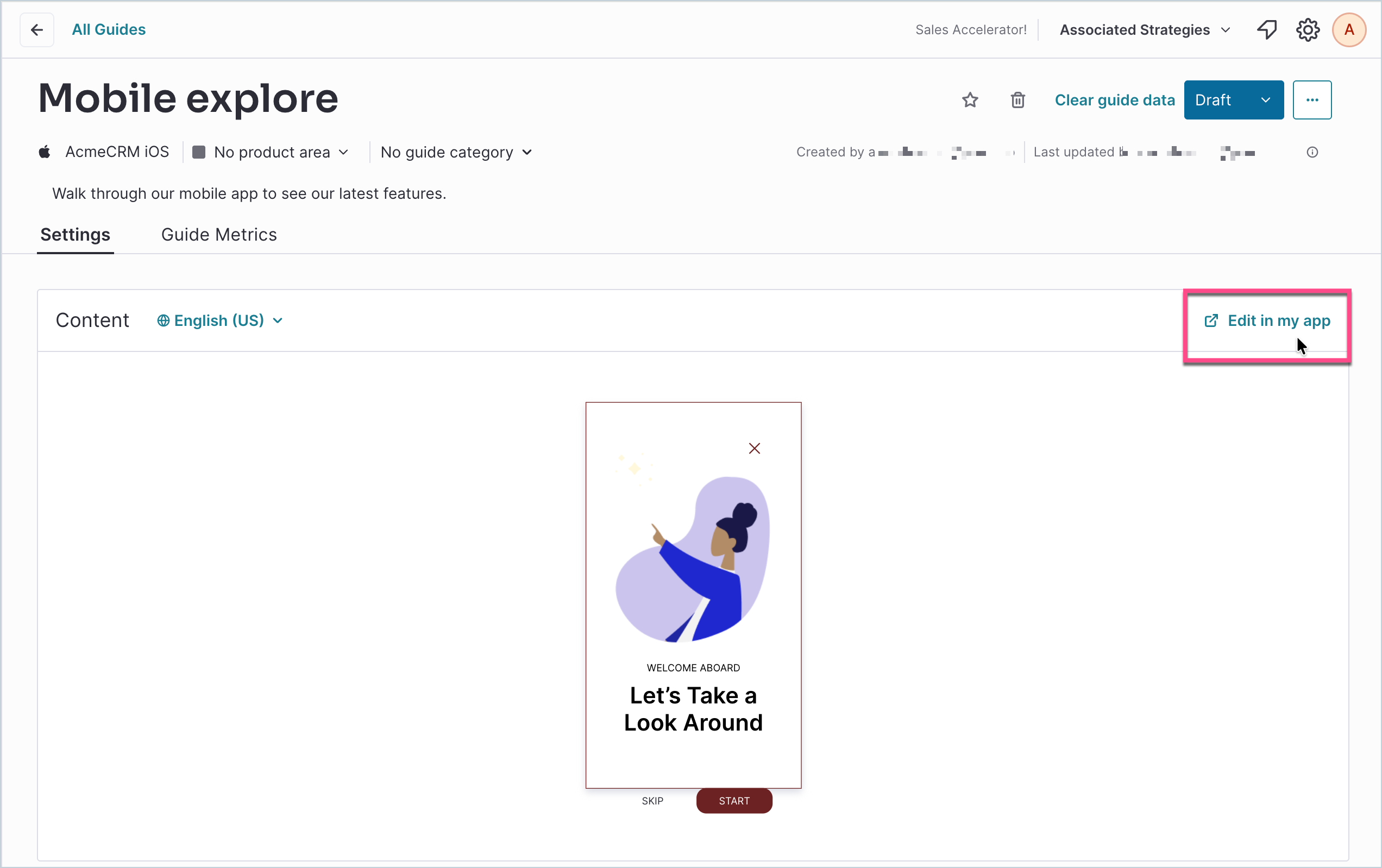The height and width of the screenshot is (868, 1382).
Task: Click Edit in my app
Action: tap(1267, 320)
